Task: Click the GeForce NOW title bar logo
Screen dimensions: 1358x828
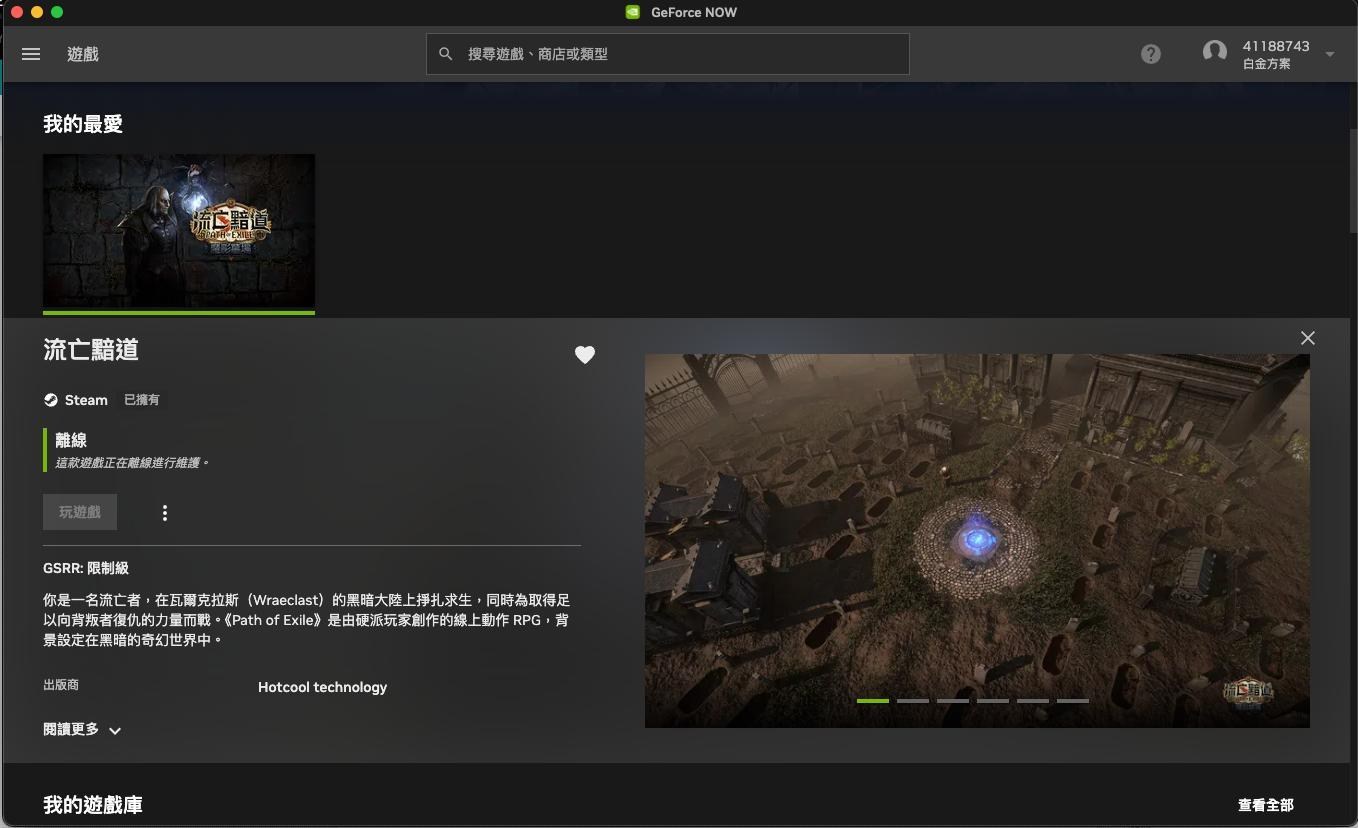Action: pyautogui.click(x=632, y=12)
